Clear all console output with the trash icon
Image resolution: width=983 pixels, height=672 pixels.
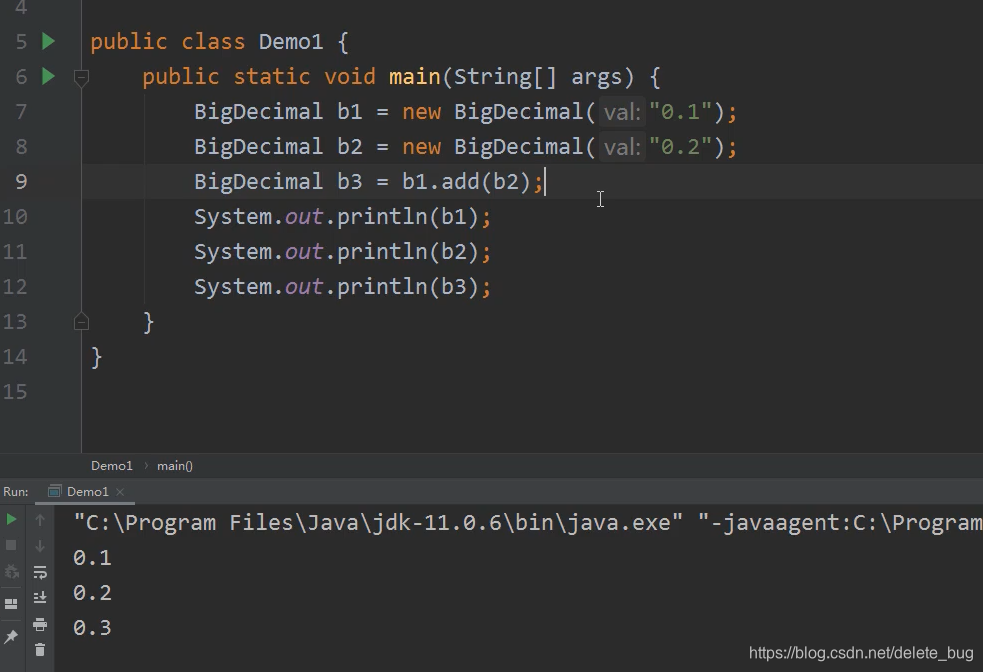[x=40, y=650]
